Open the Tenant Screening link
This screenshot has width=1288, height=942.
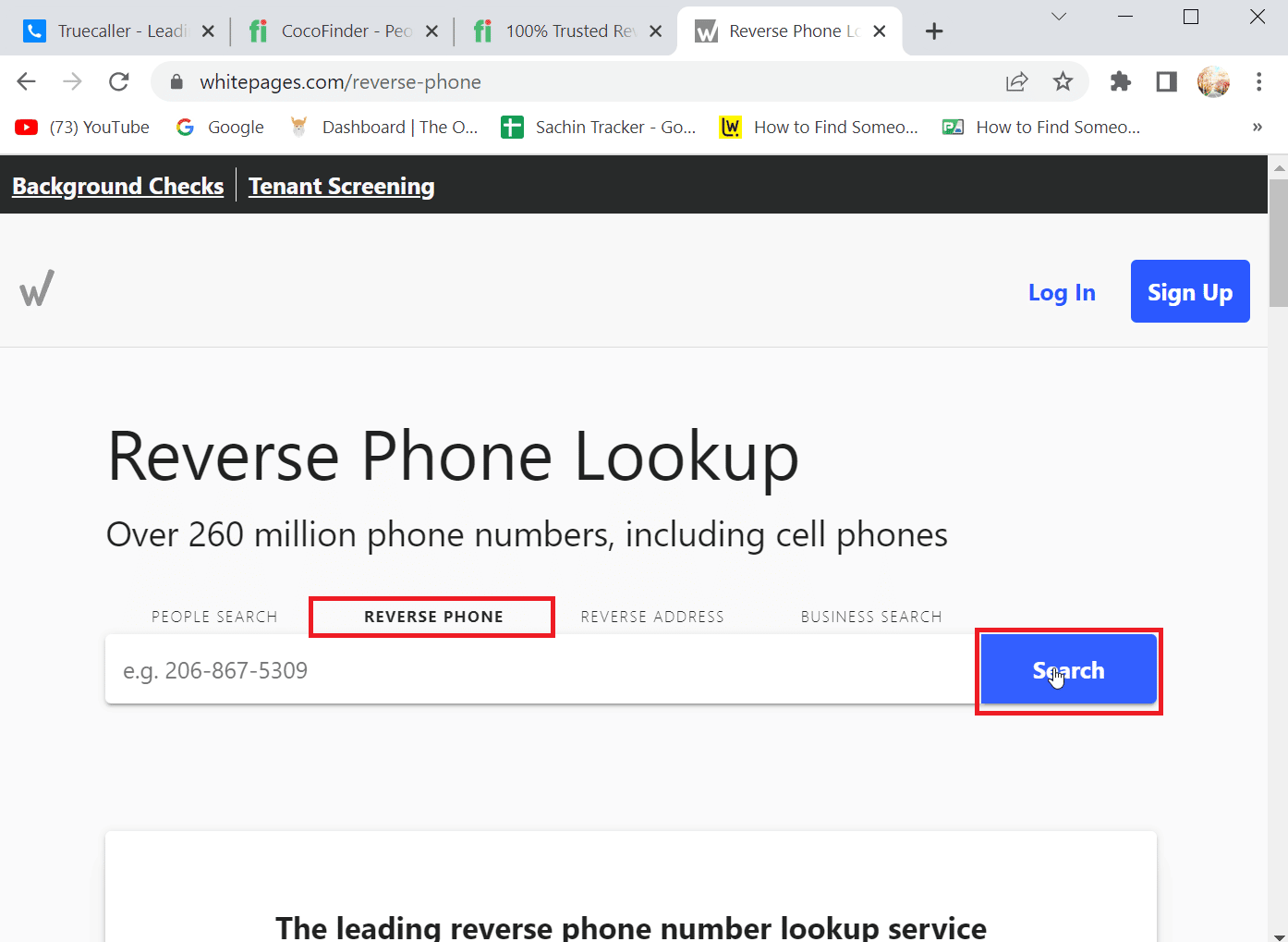tap(341, 186)
